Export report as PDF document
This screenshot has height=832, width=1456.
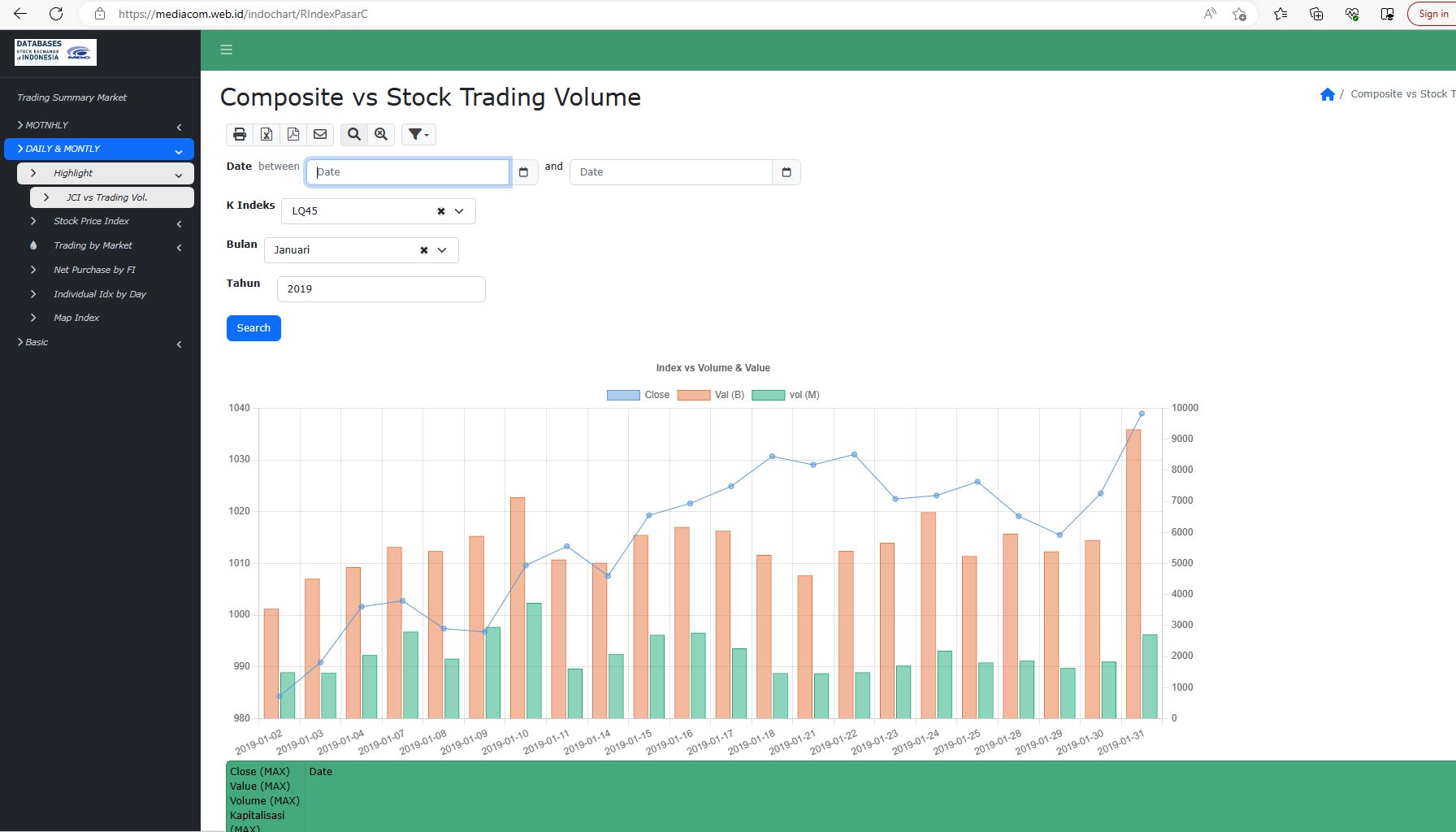293,134
